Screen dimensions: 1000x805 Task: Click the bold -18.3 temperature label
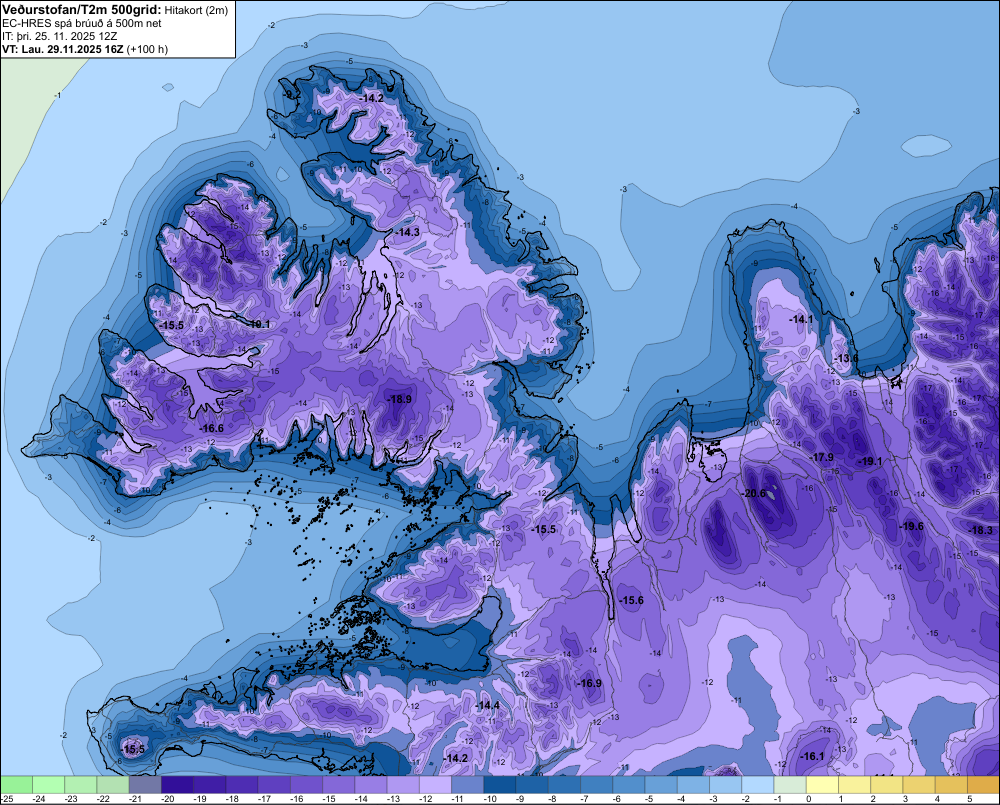tap(981, 530)
